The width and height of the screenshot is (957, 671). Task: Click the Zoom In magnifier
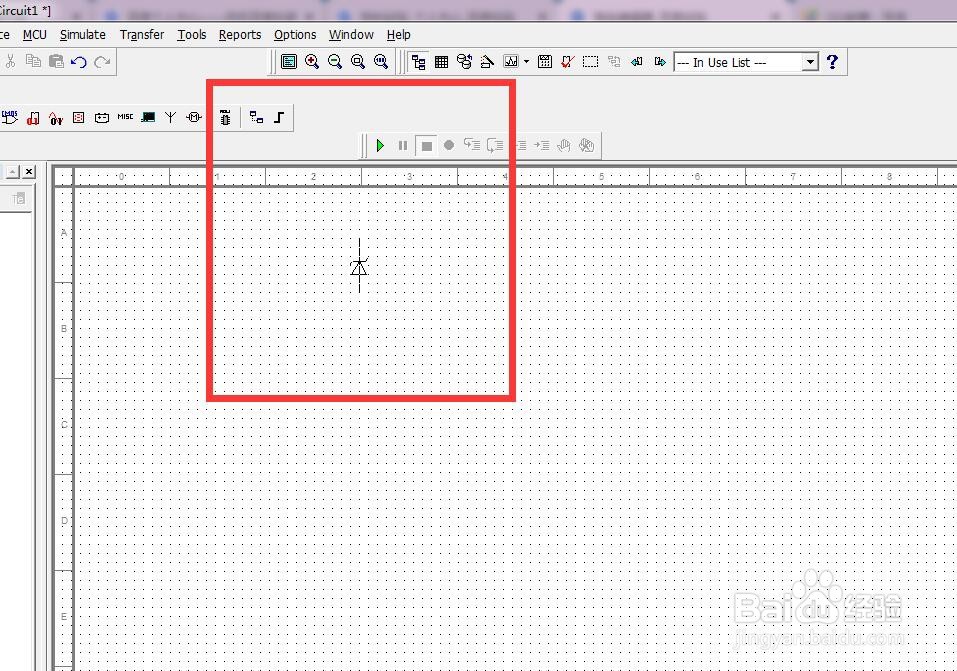(312, 62)
